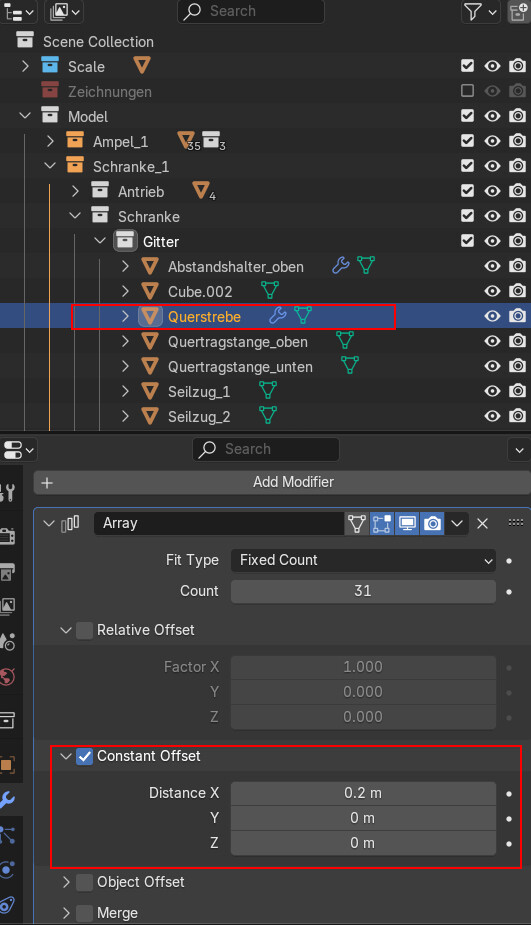Click the wrench modifier icon beside Querstrebe

277,316
